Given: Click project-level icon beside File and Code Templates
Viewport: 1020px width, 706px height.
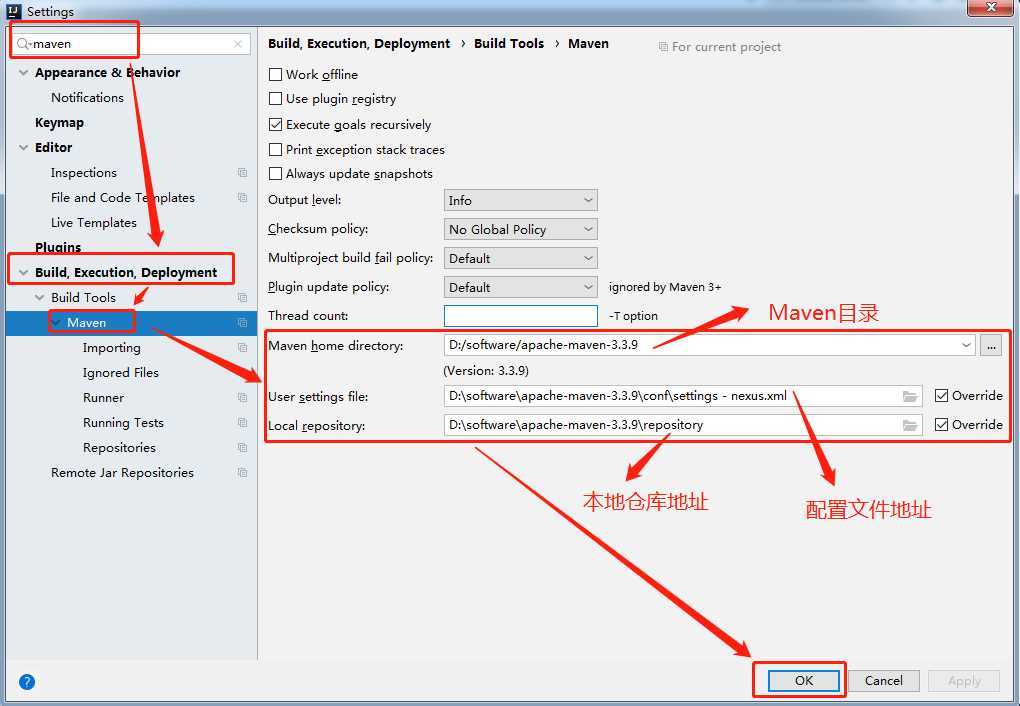Looking at the screenshot, I should click(x=243, y=197).
